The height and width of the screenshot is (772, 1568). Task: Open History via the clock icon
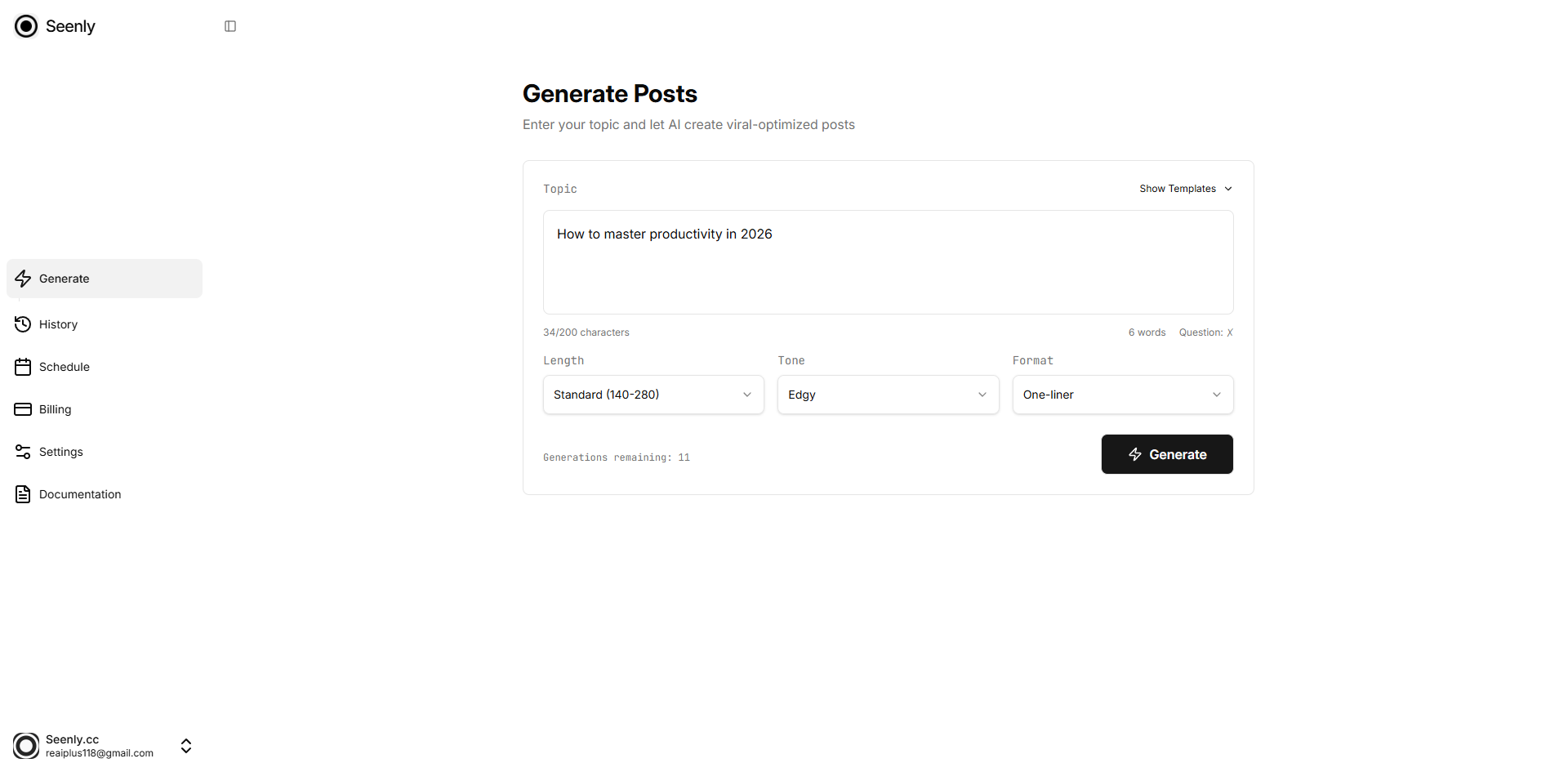(22, 324)
